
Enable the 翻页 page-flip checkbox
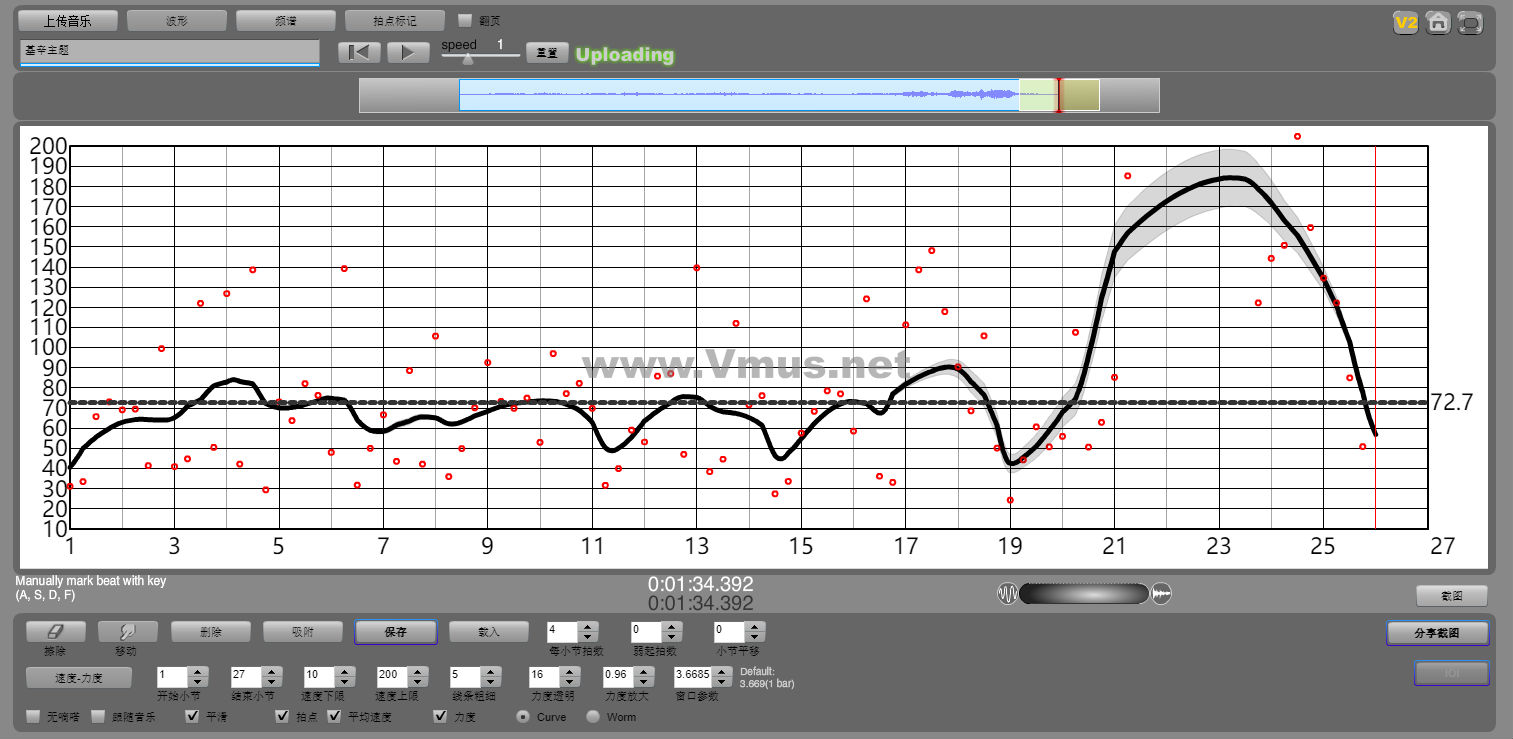pos(464,20)
